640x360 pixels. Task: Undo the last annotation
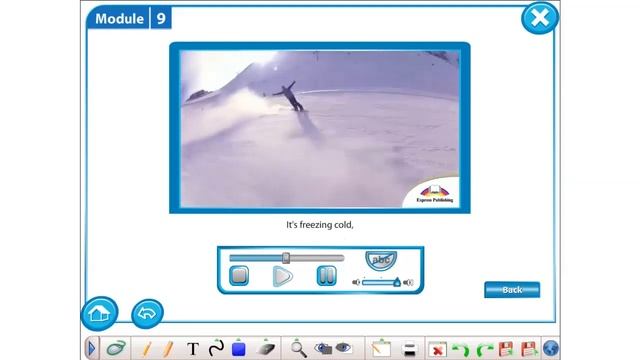click(461, 350)
